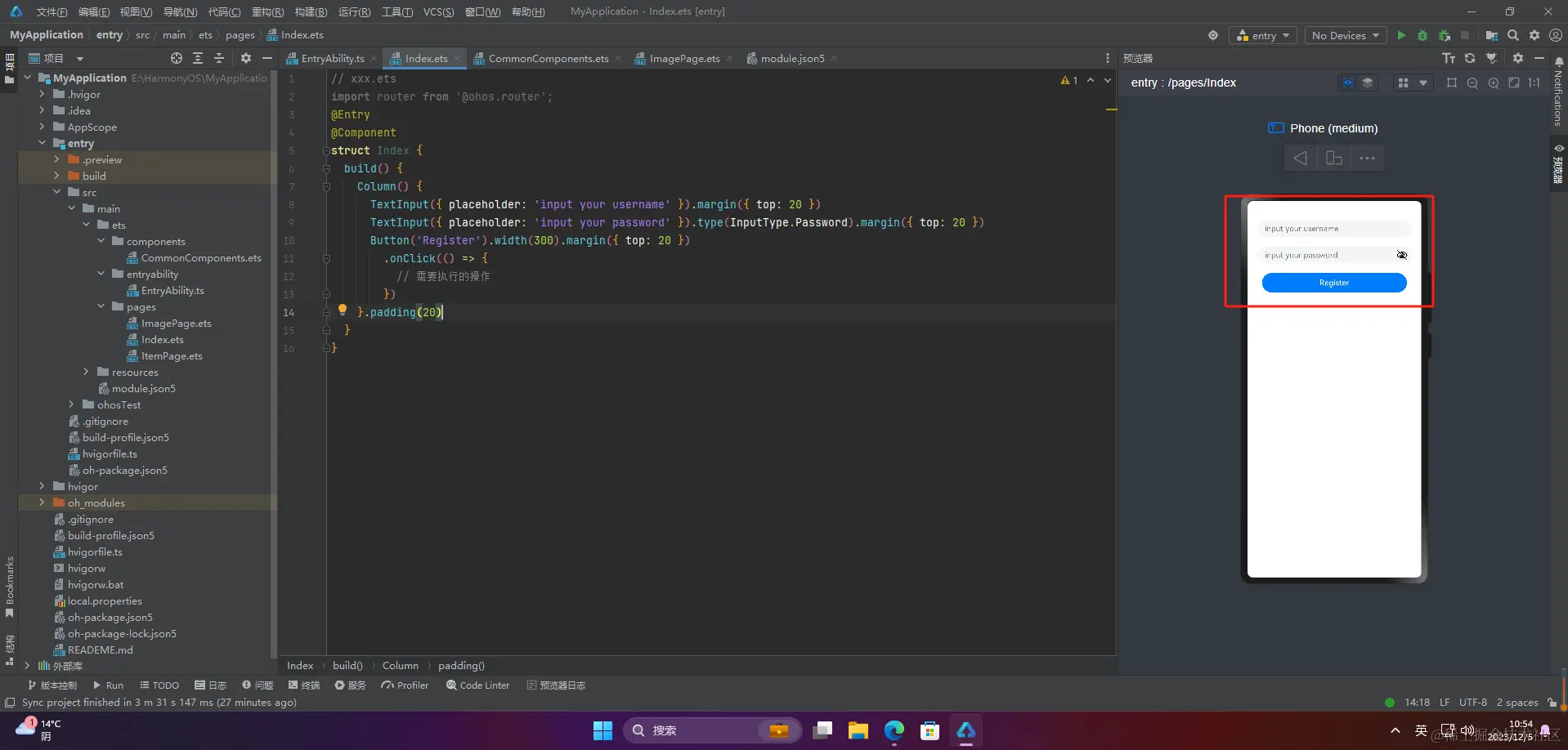
Task: Open previewer panel settings gear
Action: pyautogui.click(x=1518, y=58)
